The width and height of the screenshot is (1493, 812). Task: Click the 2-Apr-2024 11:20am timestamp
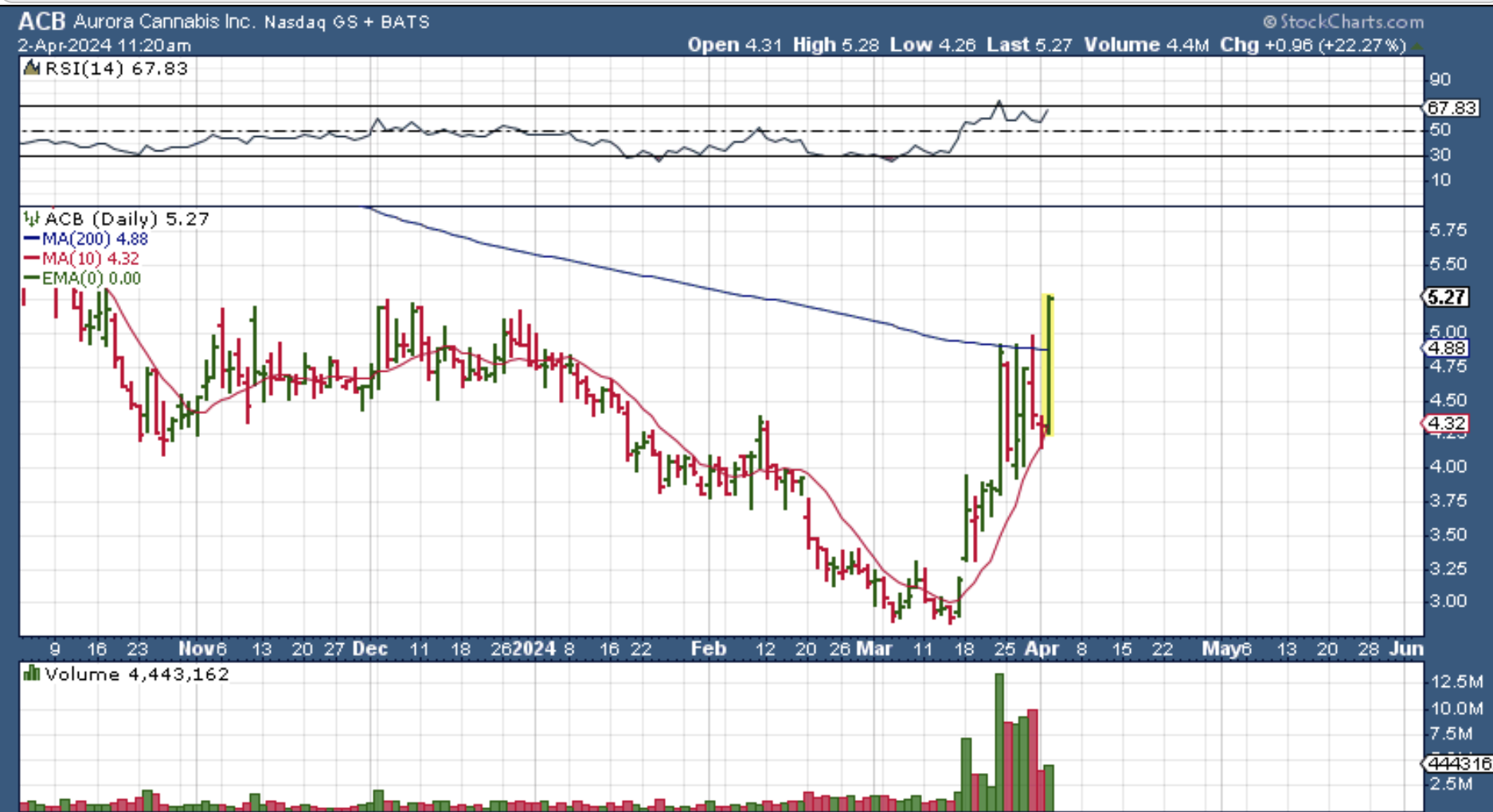tap(104, 45)
